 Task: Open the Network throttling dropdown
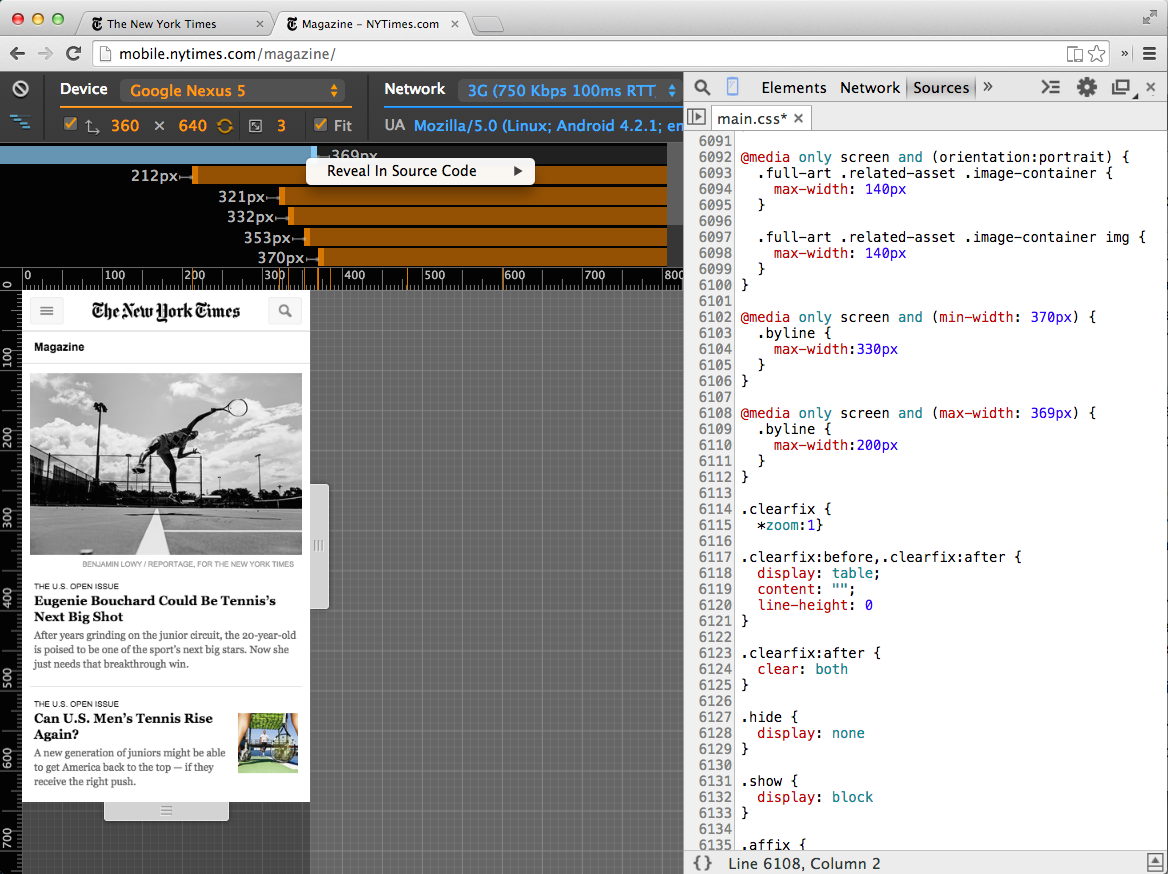[x=572, y=91]
